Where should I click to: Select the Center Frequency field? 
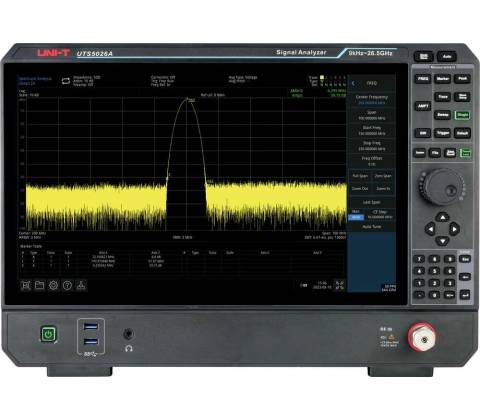tap(372, 100)
